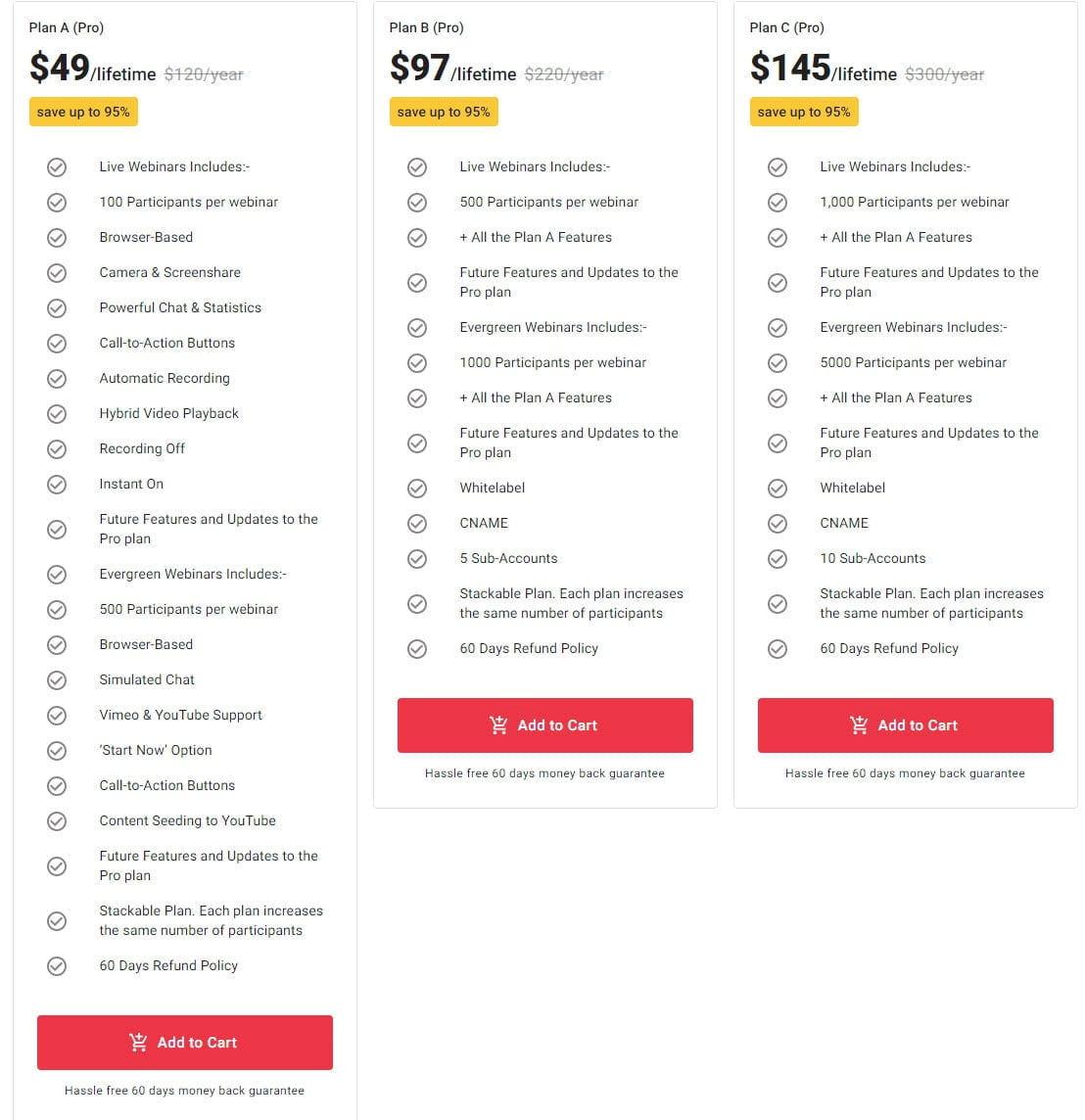Click Plan C's yellow save up to 95% badge
Viewport: 1085px width, 1120px height.
click(x=804, y=113)
